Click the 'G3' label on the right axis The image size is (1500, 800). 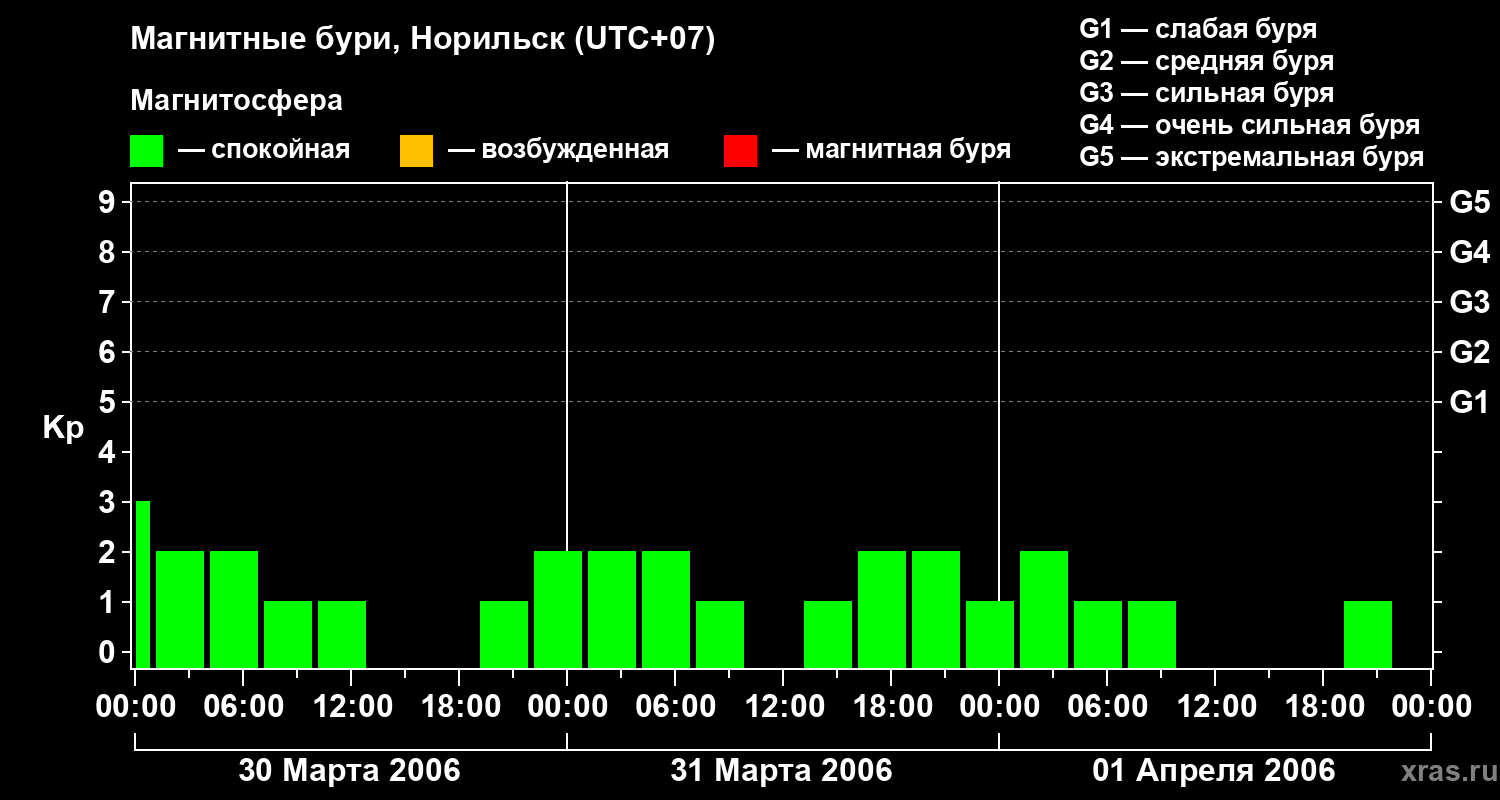(1469, 303)
